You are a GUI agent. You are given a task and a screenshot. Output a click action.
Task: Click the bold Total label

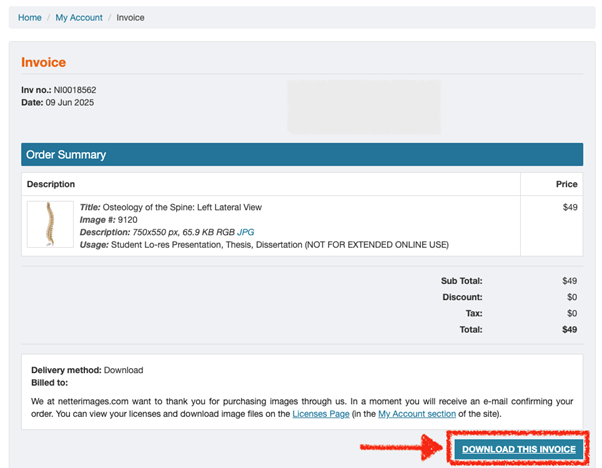(x=470, y=329)
